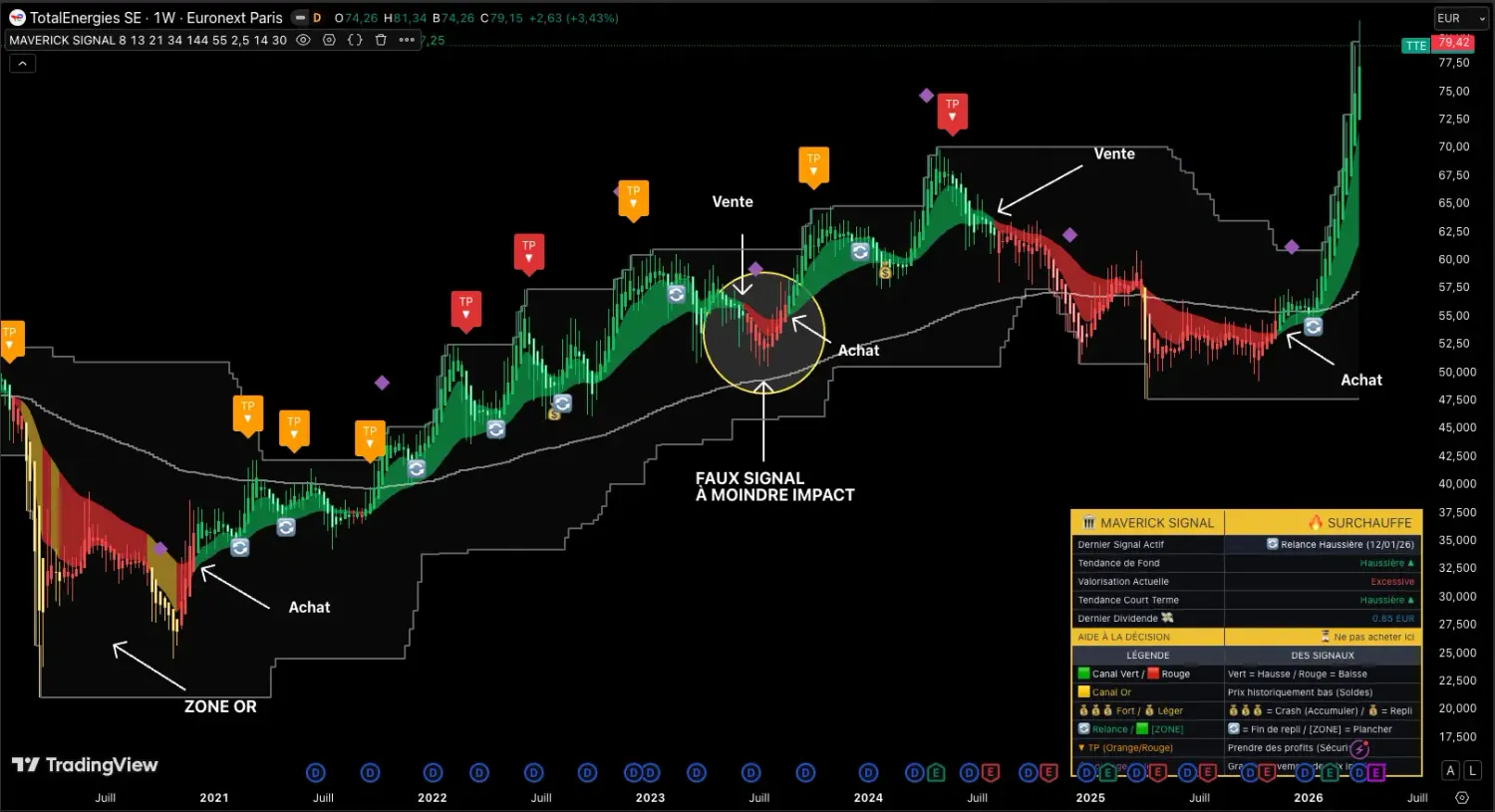The height and width of the screenshot is (812, 1495).
Task: Toggle the pill button beside the orange D
Action: [300, 18]
